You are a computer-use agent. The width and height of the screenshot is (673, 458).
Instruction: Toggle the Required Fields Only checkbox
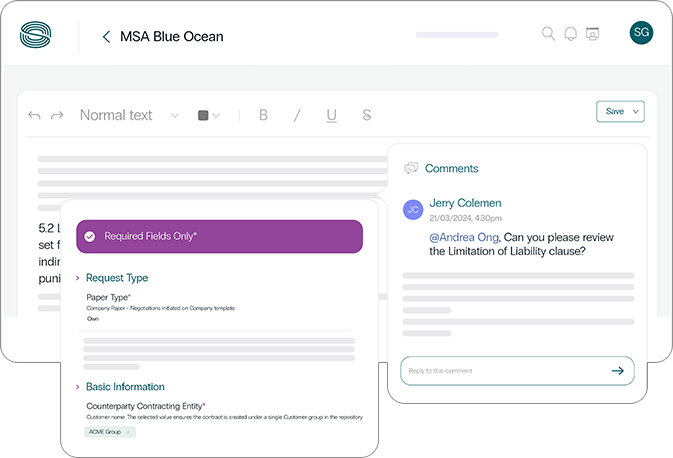tap(90, 237)
